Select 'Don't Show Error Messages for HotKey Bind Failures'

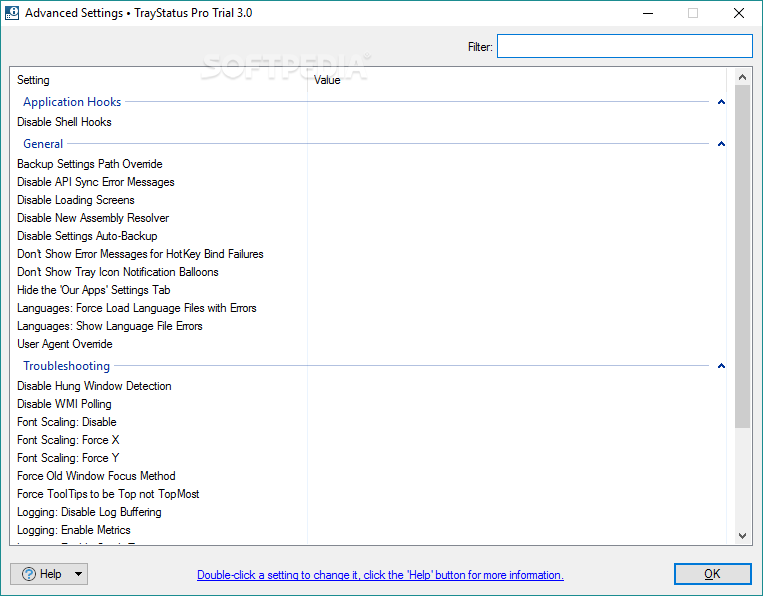[140, 253]
